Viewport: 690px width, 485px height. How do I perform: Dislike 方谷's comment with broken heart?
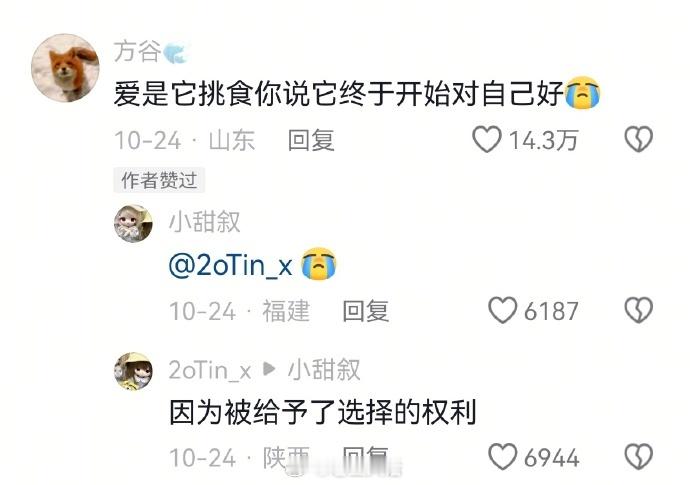639,140
